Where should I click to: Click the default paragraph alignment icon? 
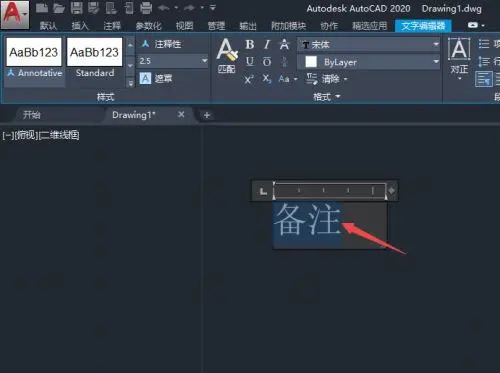point(484,79)
